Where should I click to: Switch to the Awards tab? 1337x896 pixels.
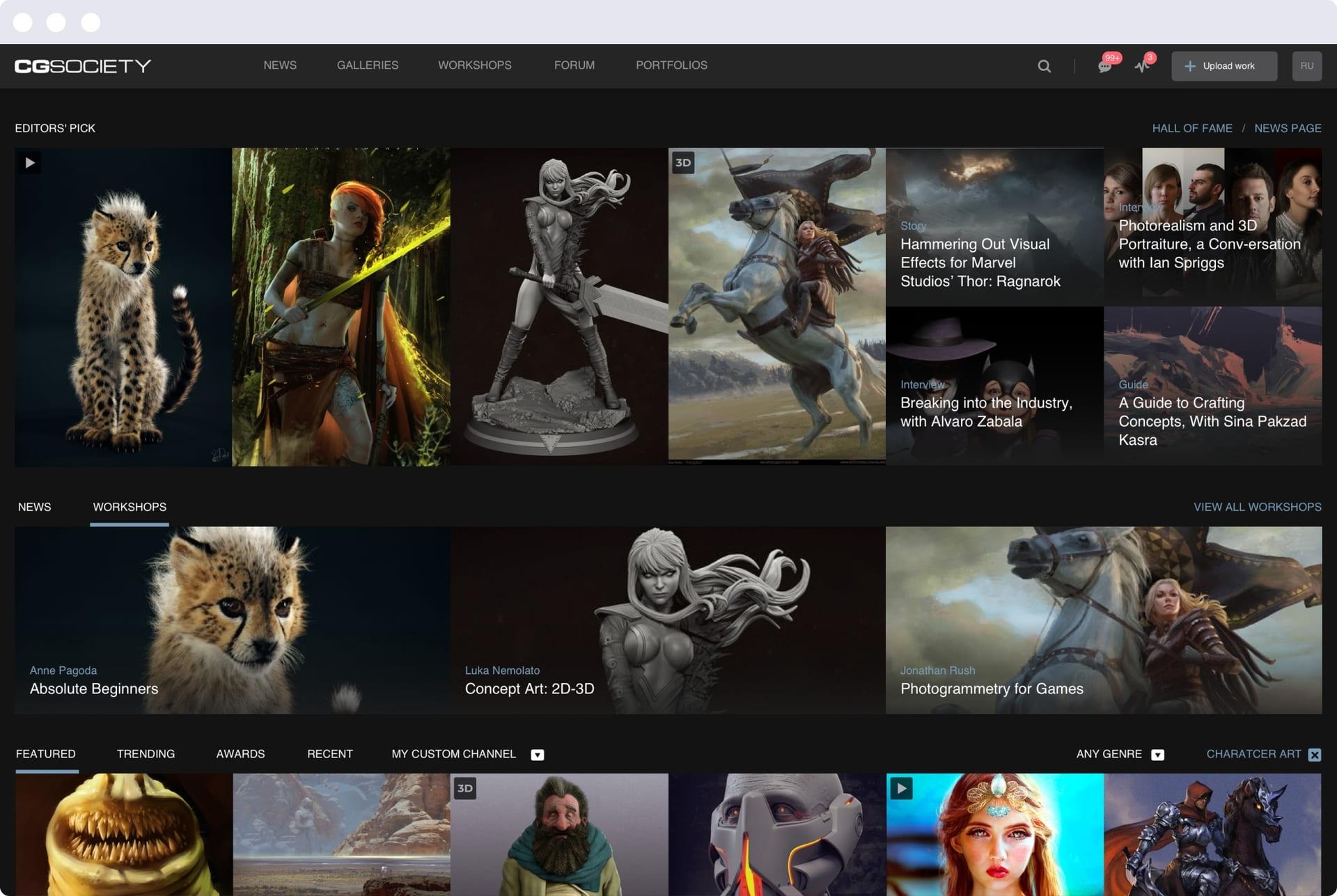pyautogui.click(x=240, y=754)
